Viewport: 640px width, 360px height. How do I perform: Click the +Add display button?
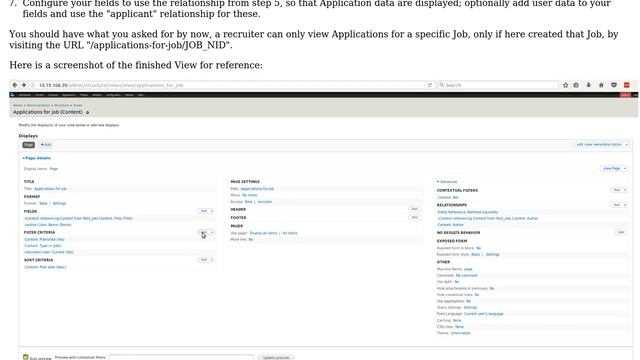[46, 145]
